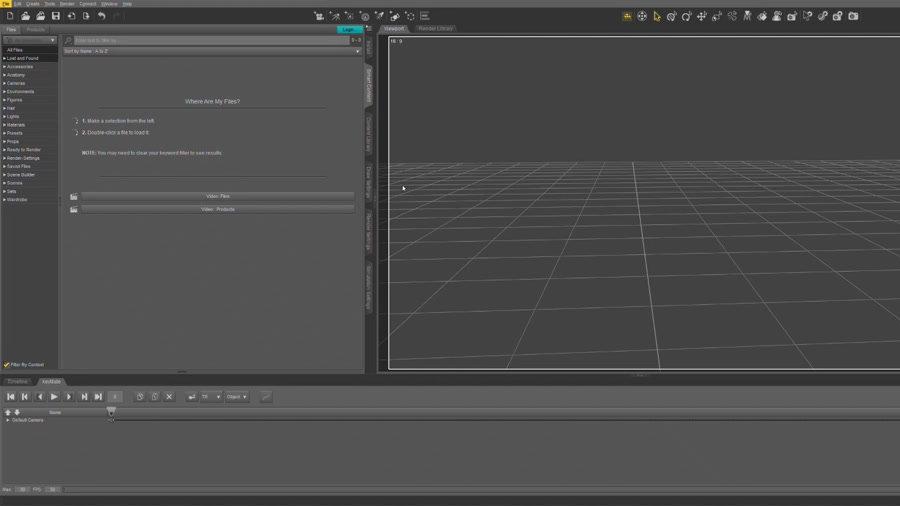Click the Video: Products button

(x=218, y=209)
